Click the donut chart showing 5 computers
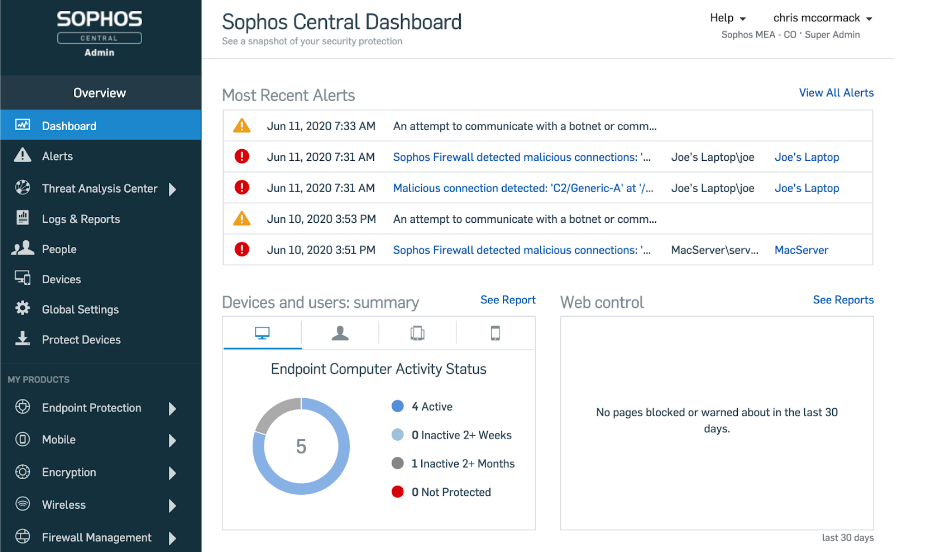This screenshot has height=552, width=952. 301,446
